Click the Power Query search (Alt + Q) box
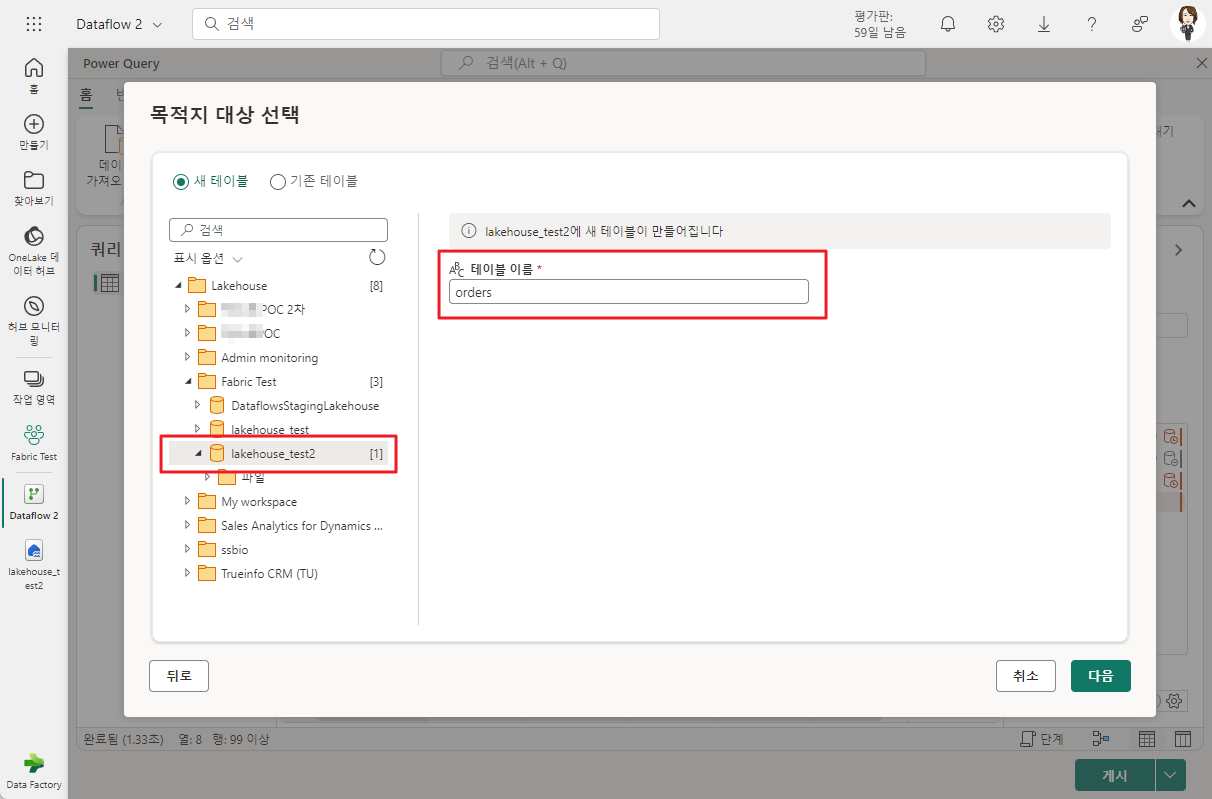The image size is (1212, 799). [x=683, y=63]
